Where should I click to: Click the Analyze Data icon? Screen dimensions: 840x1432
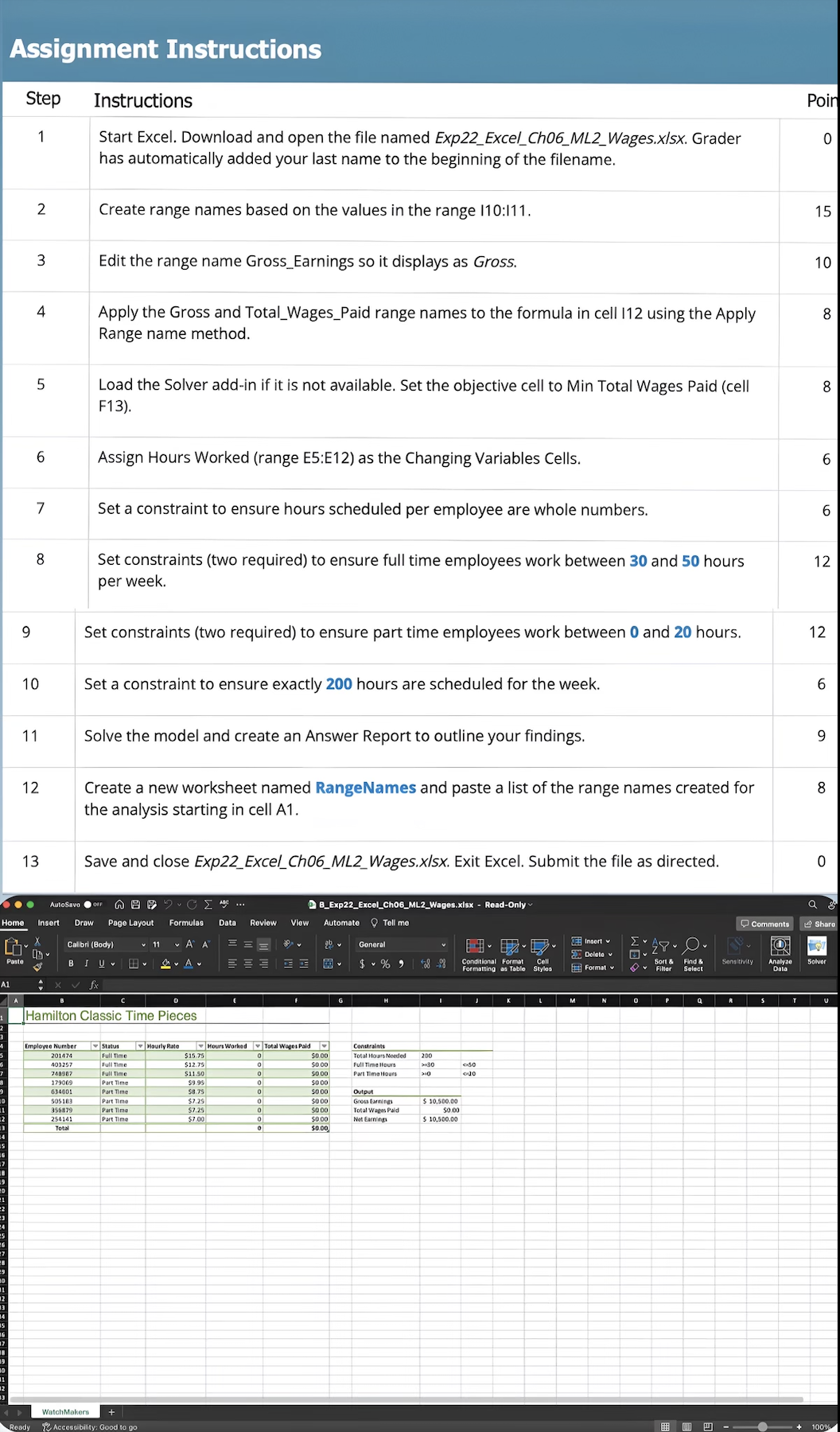780,954
